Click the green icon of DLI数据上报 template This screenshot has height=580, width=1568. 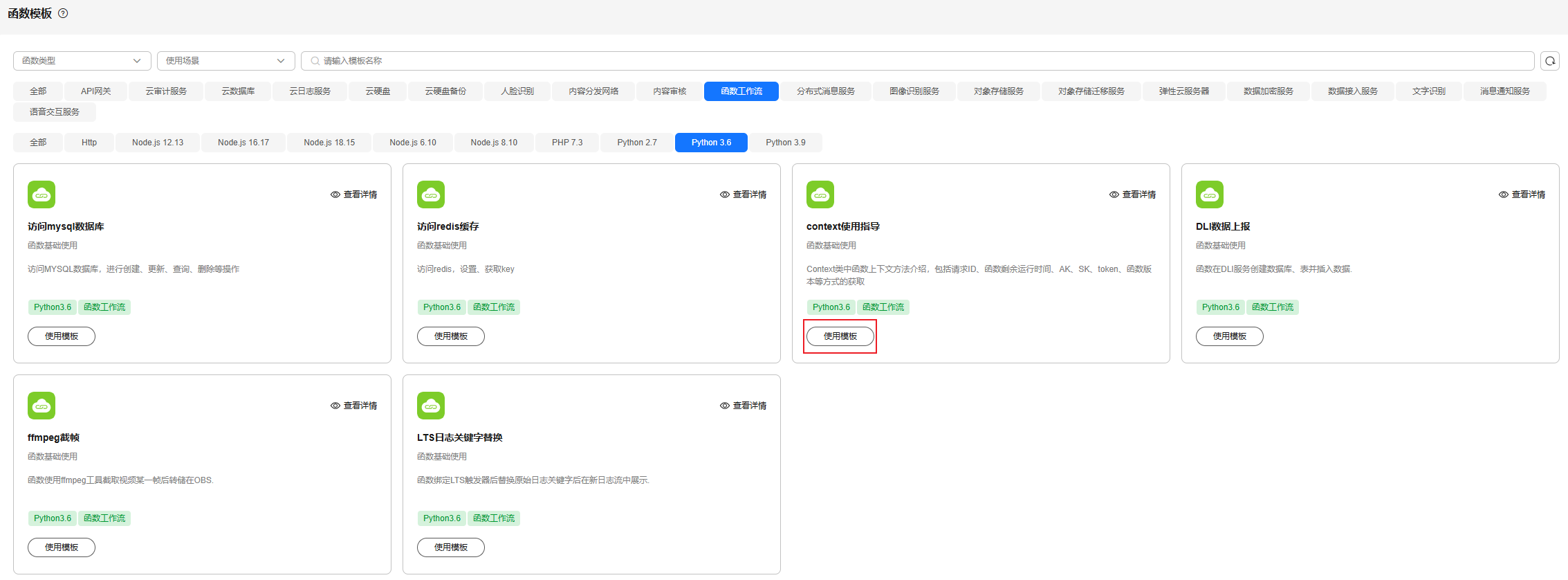click(1210, 194)
